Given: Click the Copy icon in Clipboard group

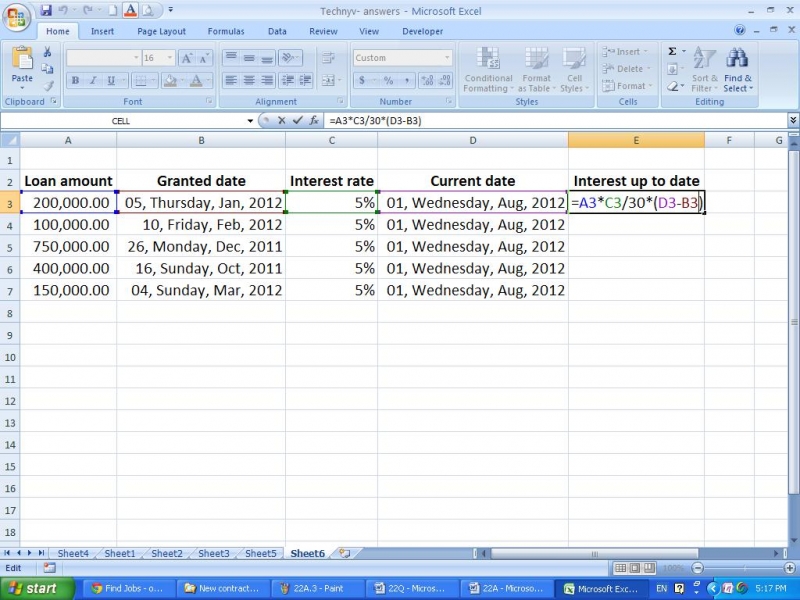Looking at the screenshot, I should (47, 68).
